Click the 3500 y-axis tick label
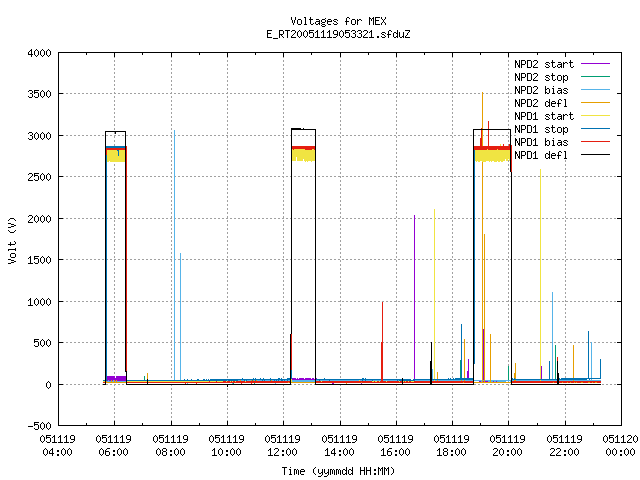 (x=40, y=94)
